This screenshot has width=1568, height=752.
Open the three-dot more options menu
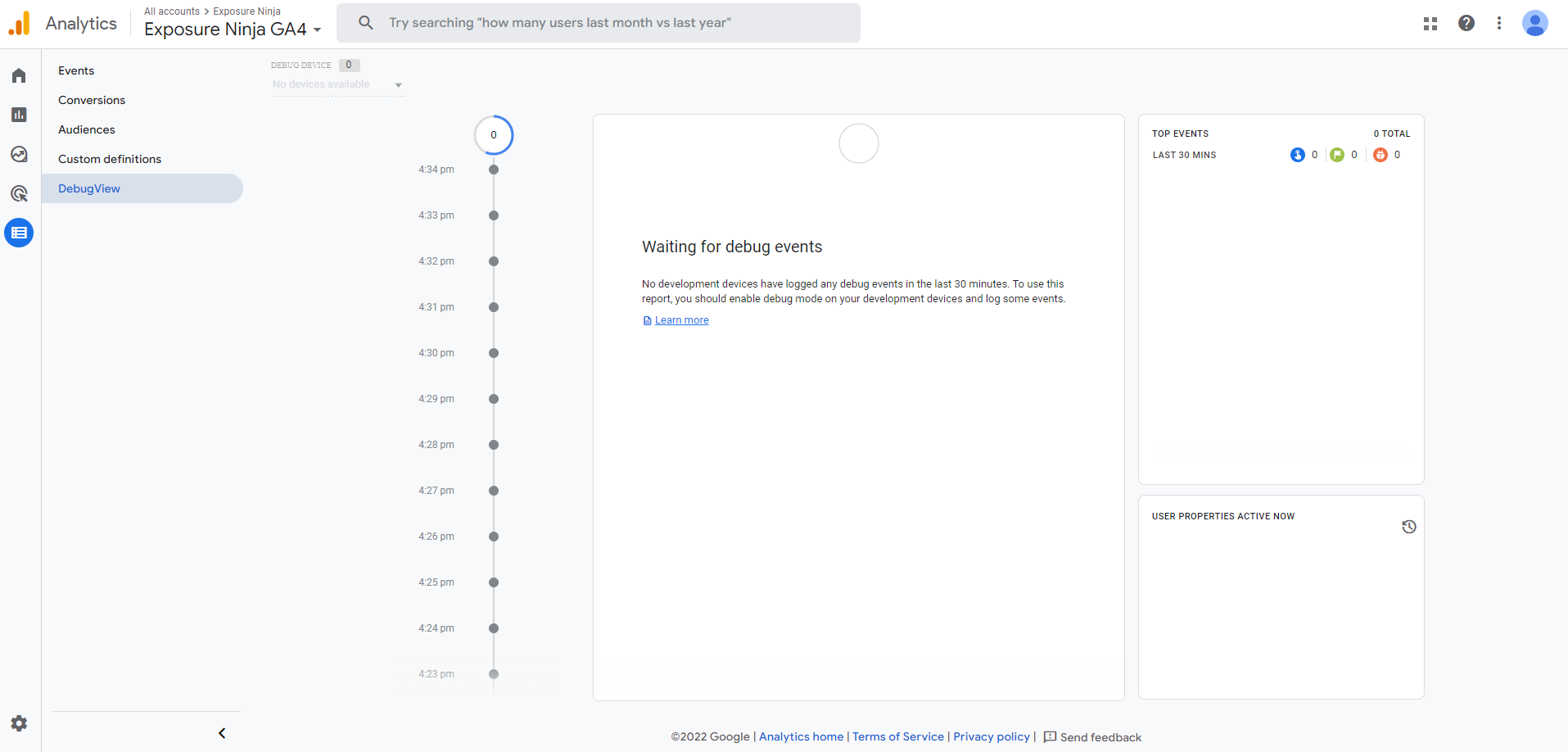(1499, 23)
